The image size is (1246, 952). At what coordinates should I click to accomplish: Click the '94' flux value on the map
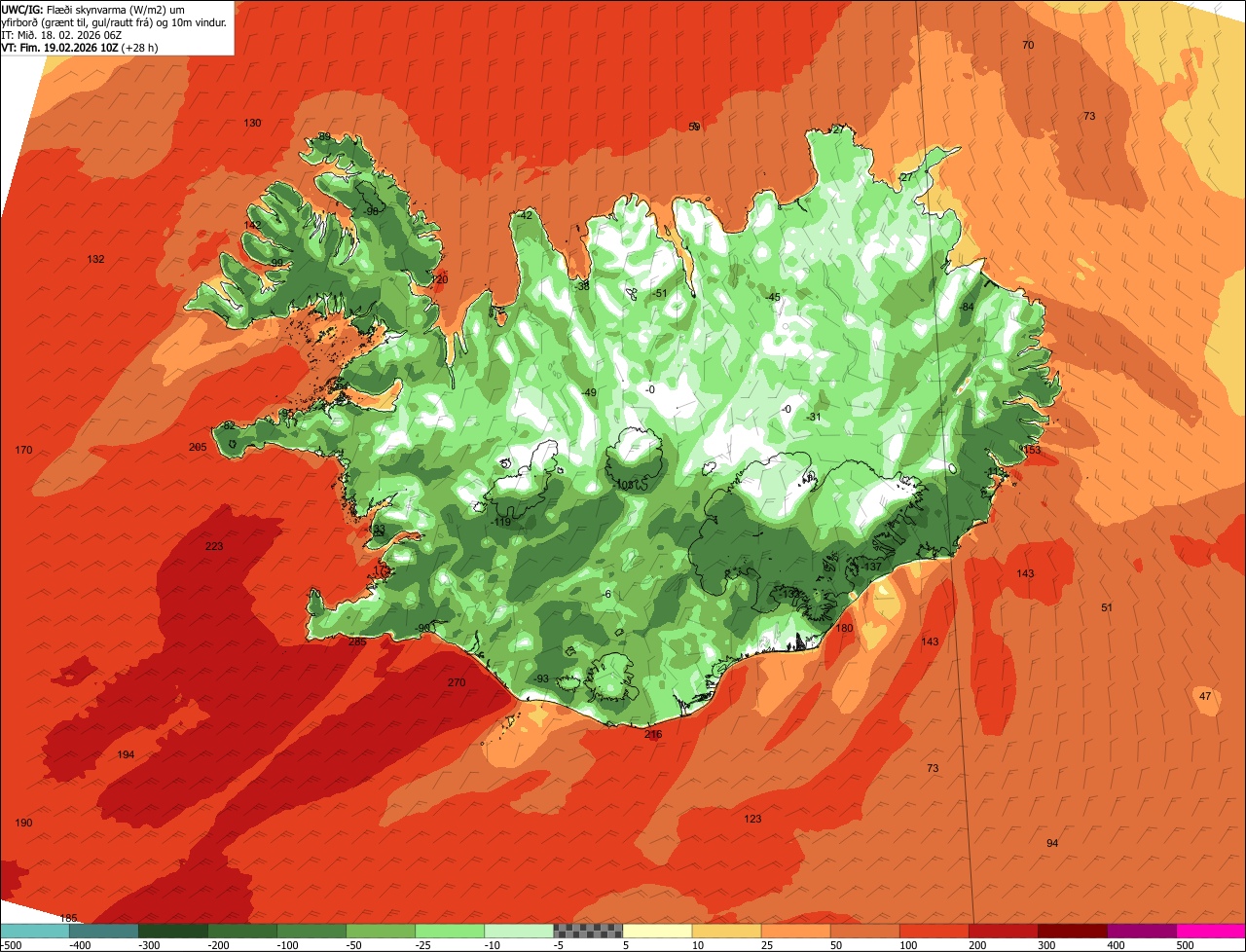(1052, 843)
